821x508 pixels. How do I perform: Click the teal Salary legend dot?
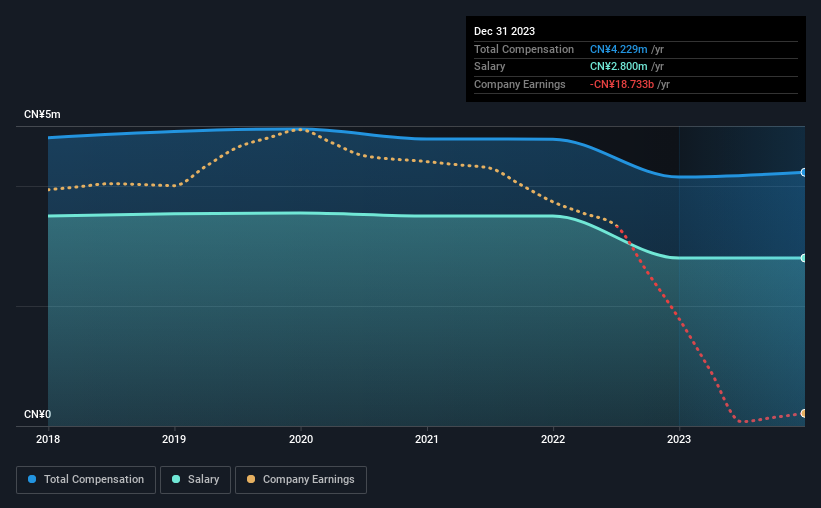click(176, 479)
